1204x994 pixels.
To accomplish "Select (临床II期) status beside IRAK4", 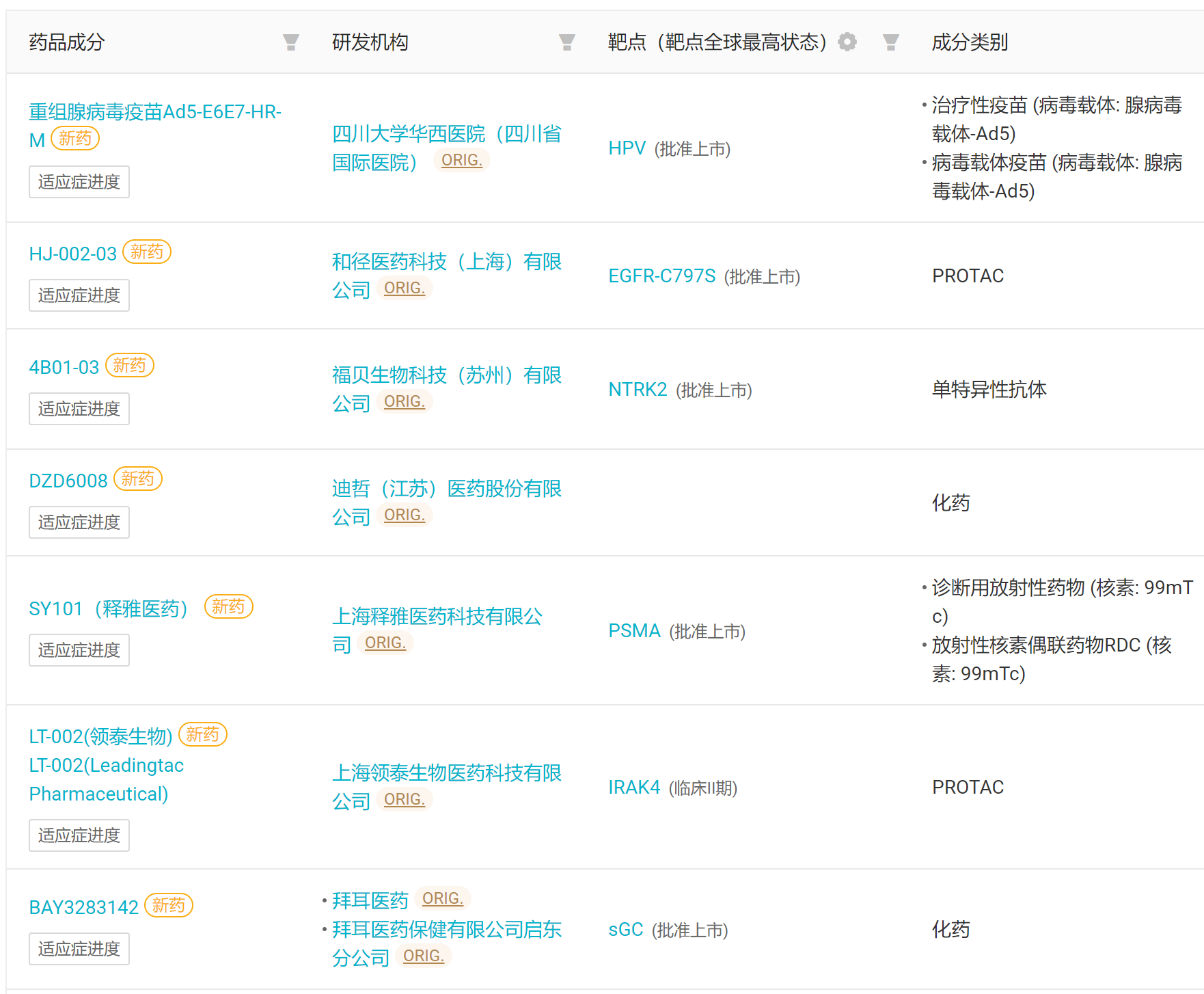I will click(703, 788).
